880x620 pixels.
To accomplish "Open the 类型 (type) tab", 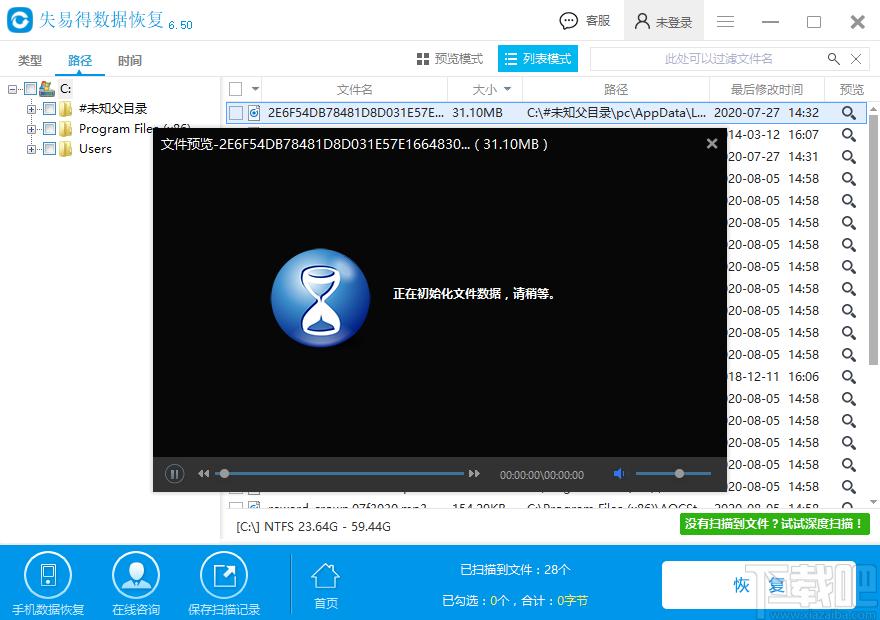I will click(30, 60).
